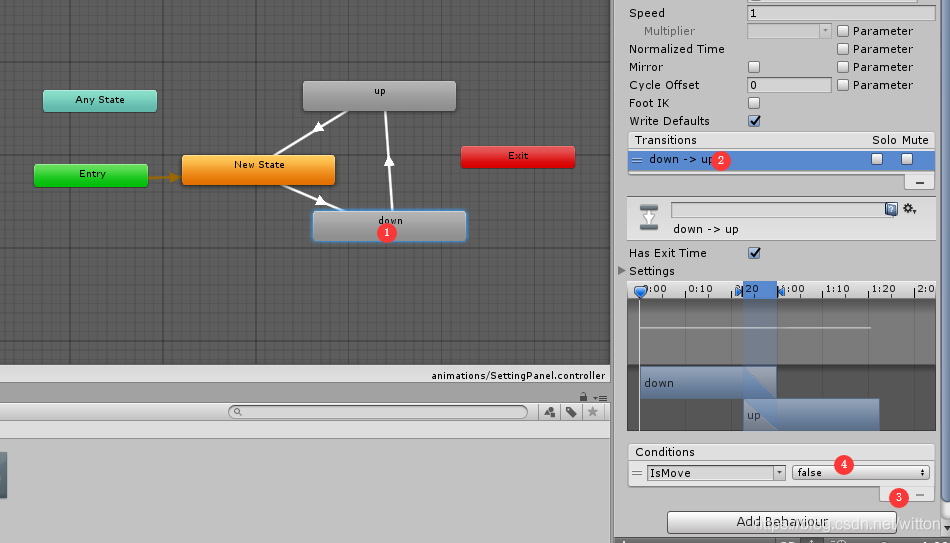This screenshot has width=950, height=543.
Task: Select the down clip in the transition timeline
Action: tap(708, 382)
